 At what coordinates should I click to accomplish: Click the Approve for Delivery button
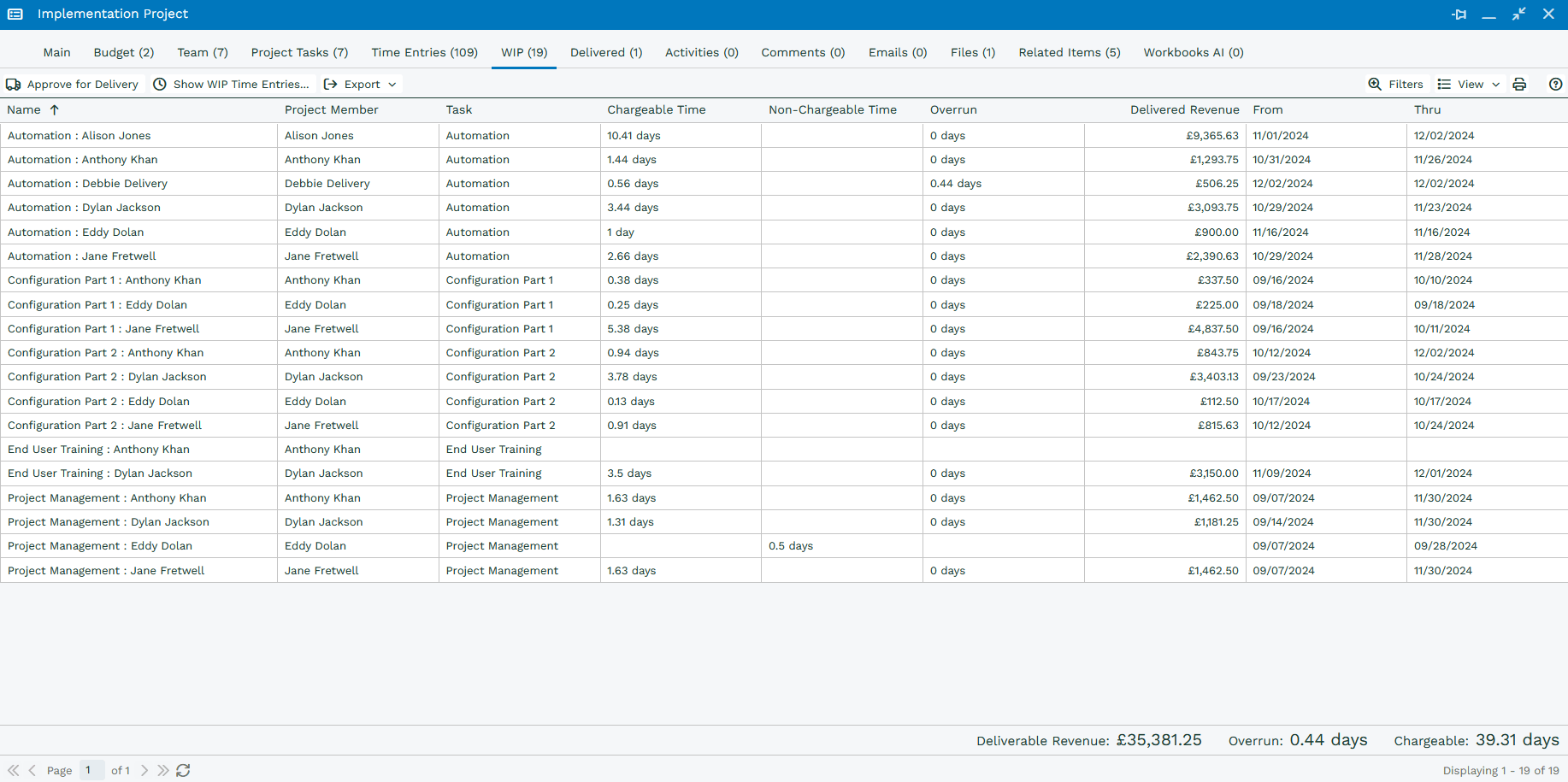(73, 84)
